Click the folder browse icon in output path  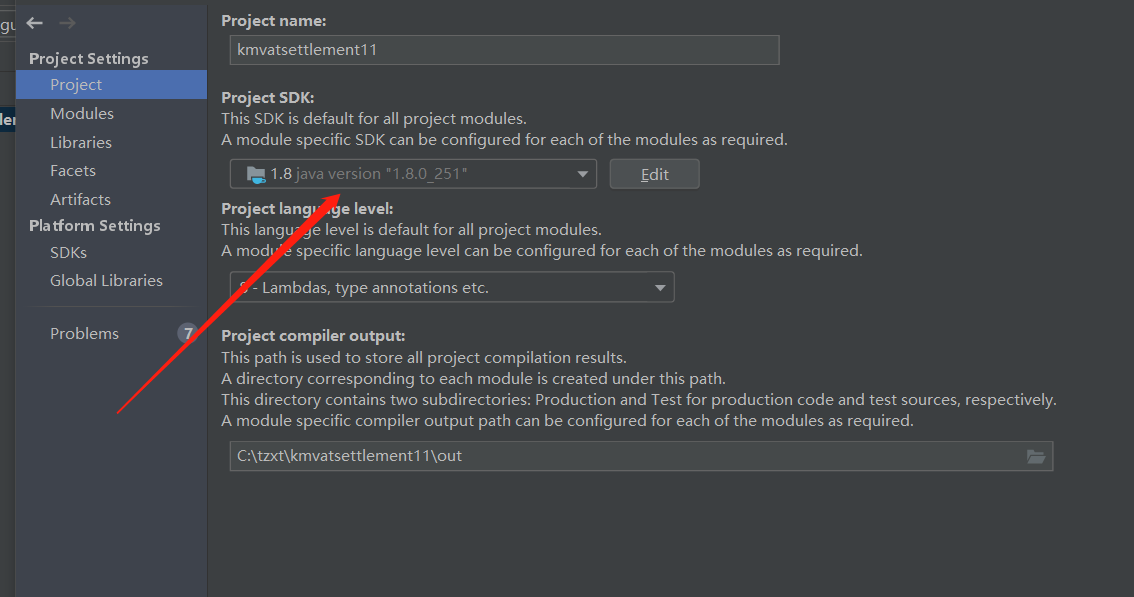[1036, 457]
